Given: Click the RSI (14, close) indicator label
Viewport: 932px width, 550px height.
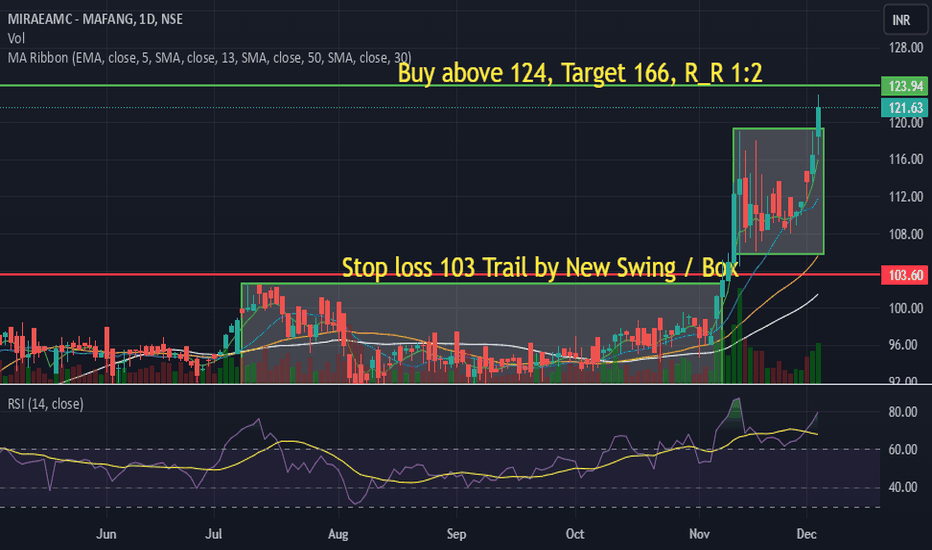Looking at the screenshot, I should [45, 404].
